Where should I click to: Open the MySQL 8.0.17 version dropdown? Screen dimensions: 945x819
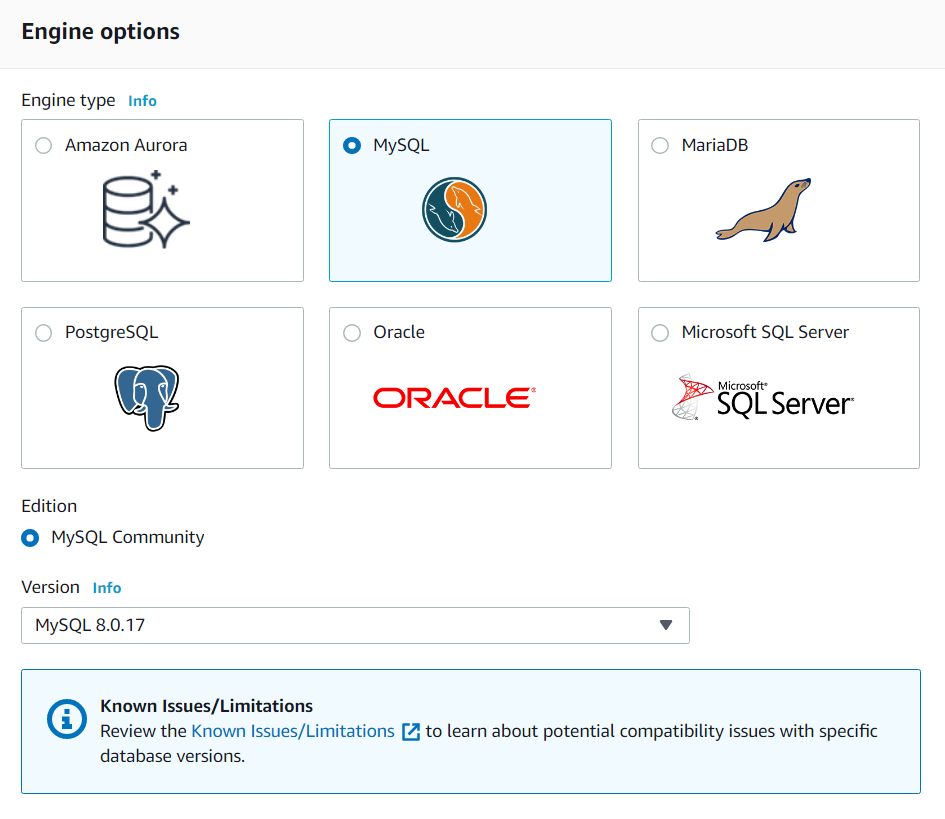click(356, 626)
